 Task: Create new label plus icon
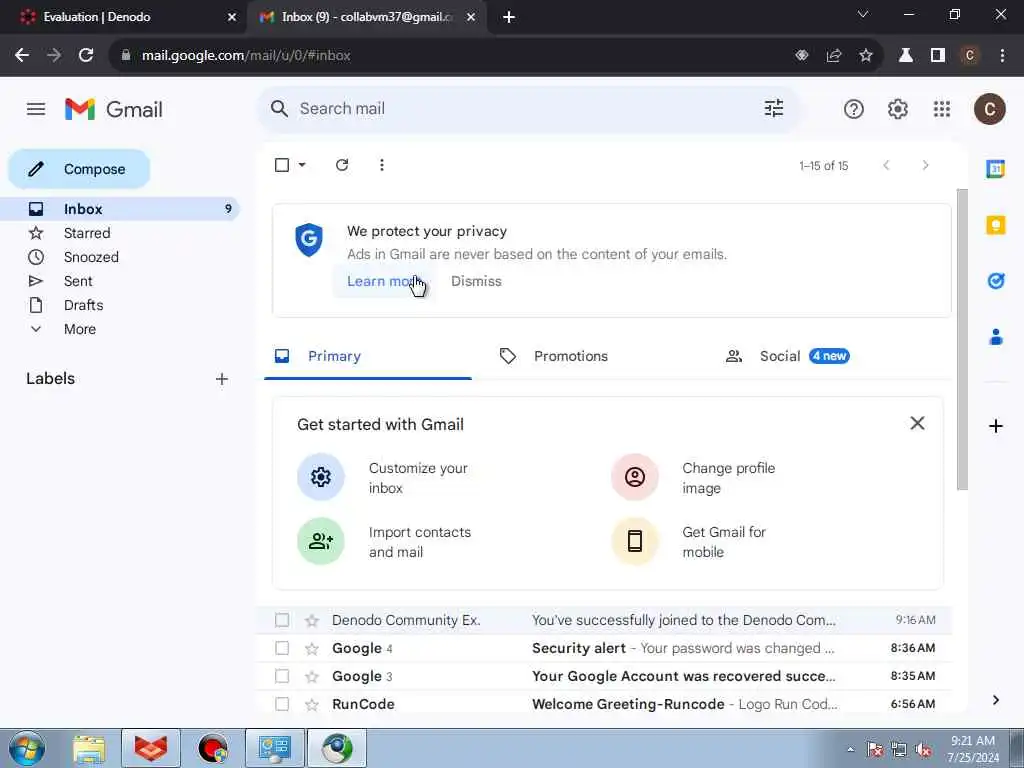tap(221, 379)
